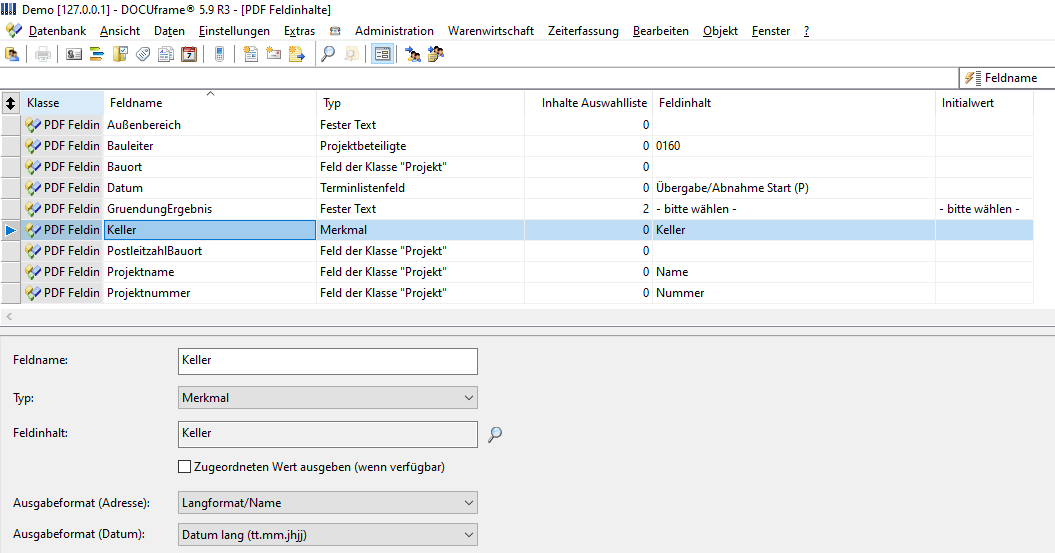Click 'Übergabe/Abnahme Start (P)' cell
1055x553 pixels.
(x=794, y=188)
